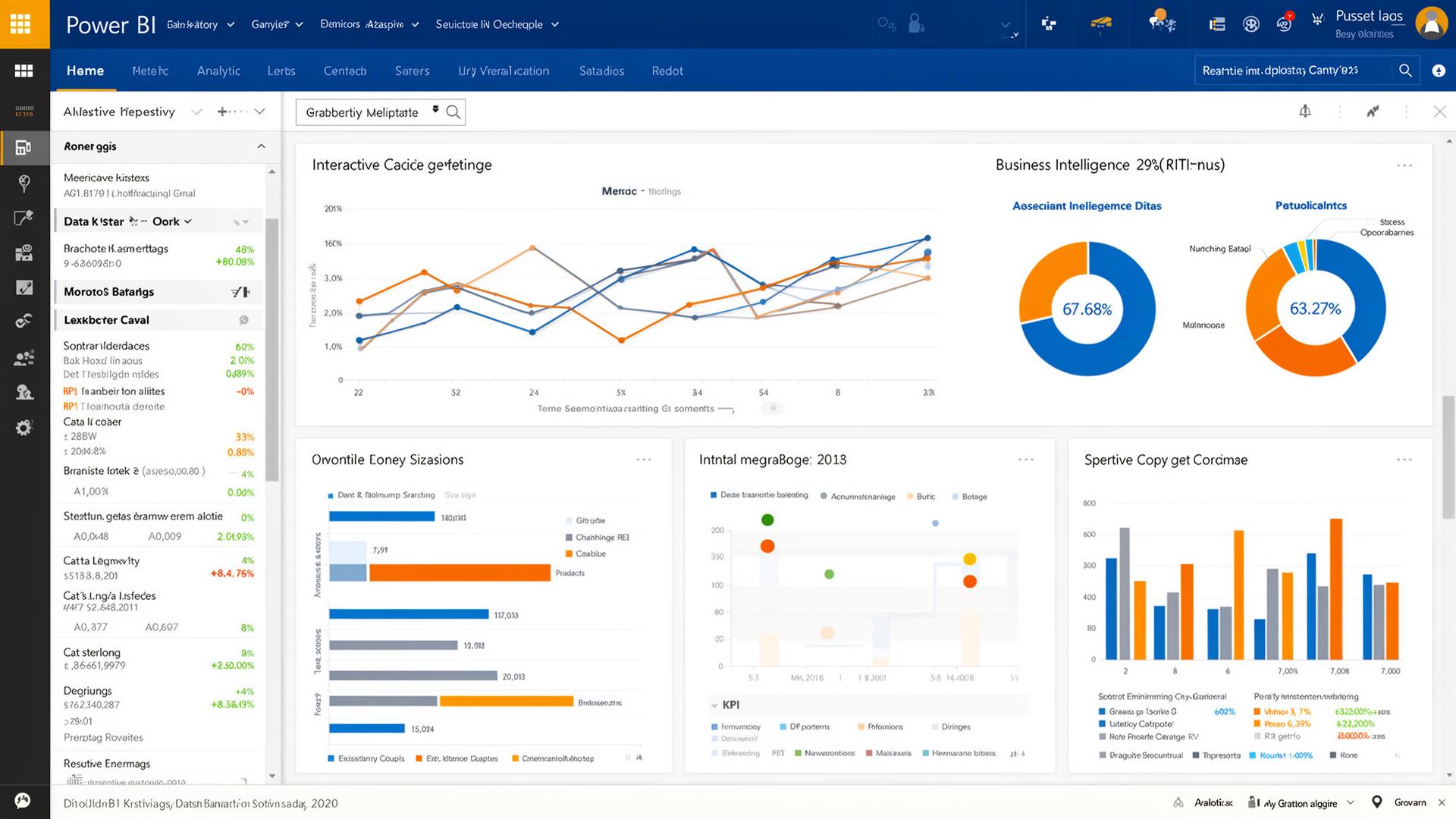This screenshot has height=819, width=1456.
Task: Open the apps grid icon in sidebar
Action: pyautogui.click(x=24, y=71)
